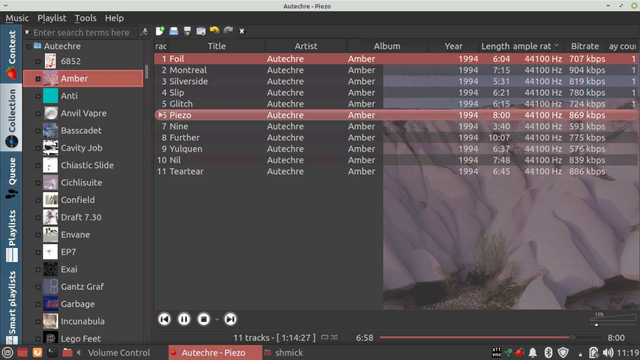Expand the 6852 album node
Viewport: 640px width, 360px height.
pos(38,62)
